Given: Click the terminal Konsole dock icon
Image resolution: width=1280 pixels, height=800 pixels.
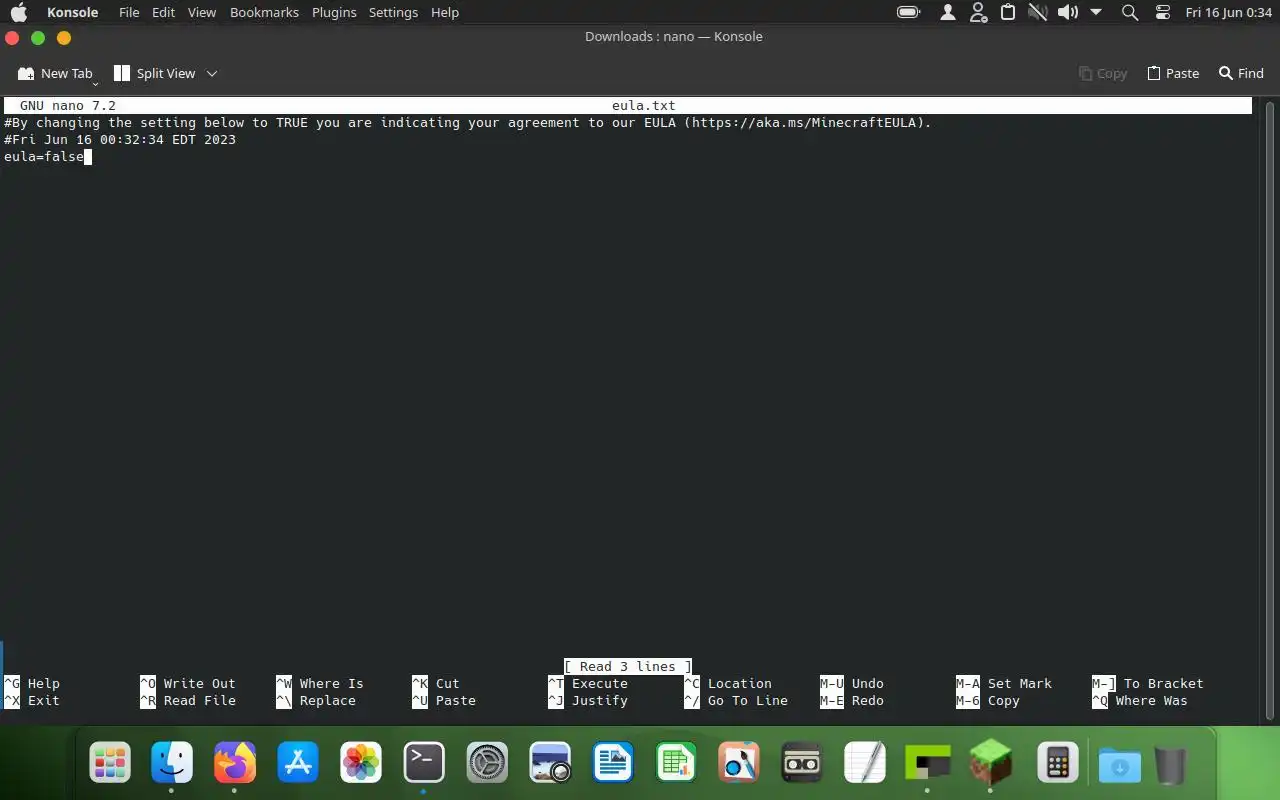Looking at the screenshot, I should [424, 764].
